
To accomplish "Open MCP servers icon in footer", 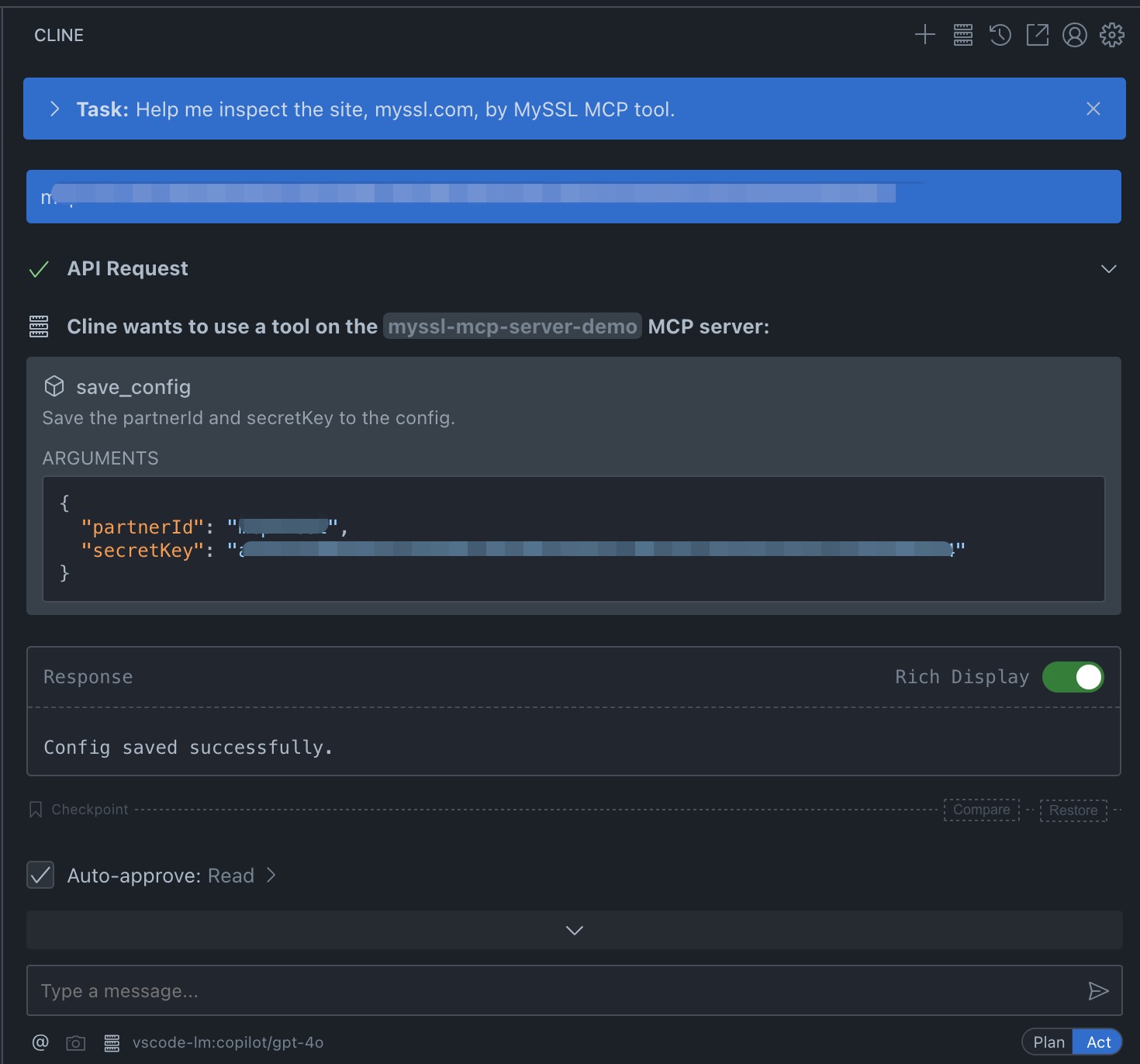I will 112,1042.
